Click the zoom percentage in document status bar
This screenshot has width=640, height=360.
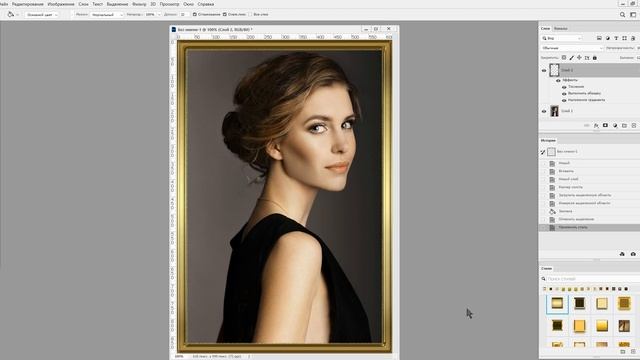(179, 356)
